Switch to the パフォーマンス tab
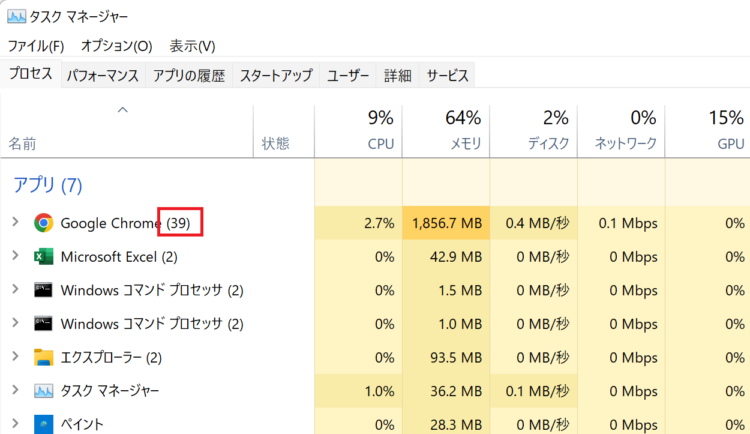 [103, 75]
